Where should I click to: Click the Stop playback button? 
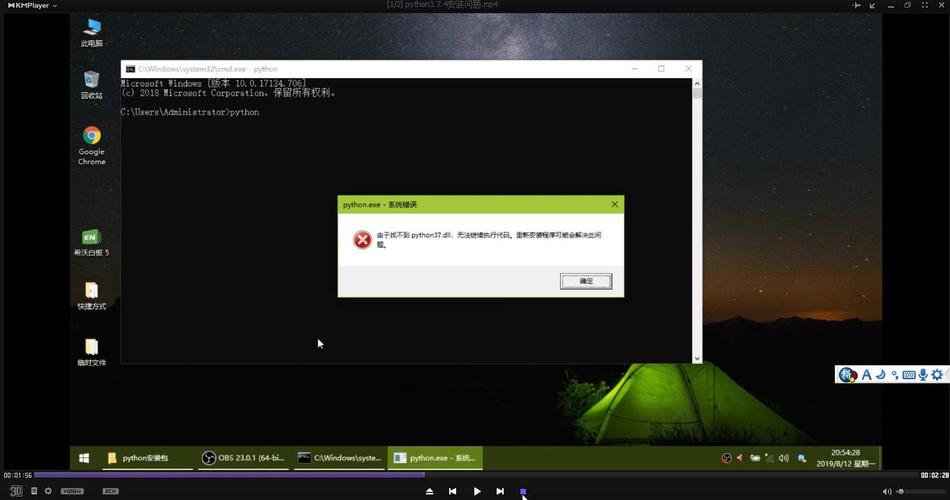[x=523, y=491]
